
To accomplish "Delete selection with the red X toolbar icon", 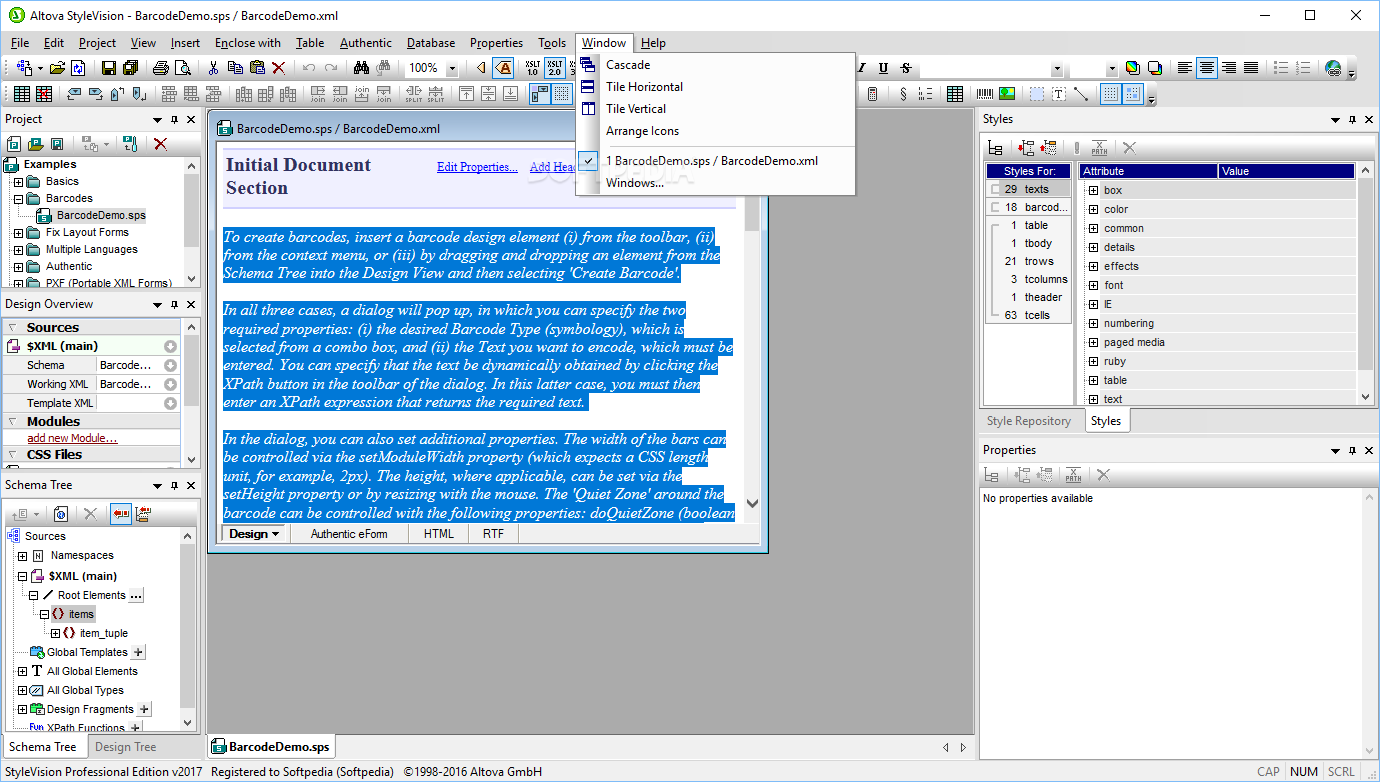I will point(279,68).
